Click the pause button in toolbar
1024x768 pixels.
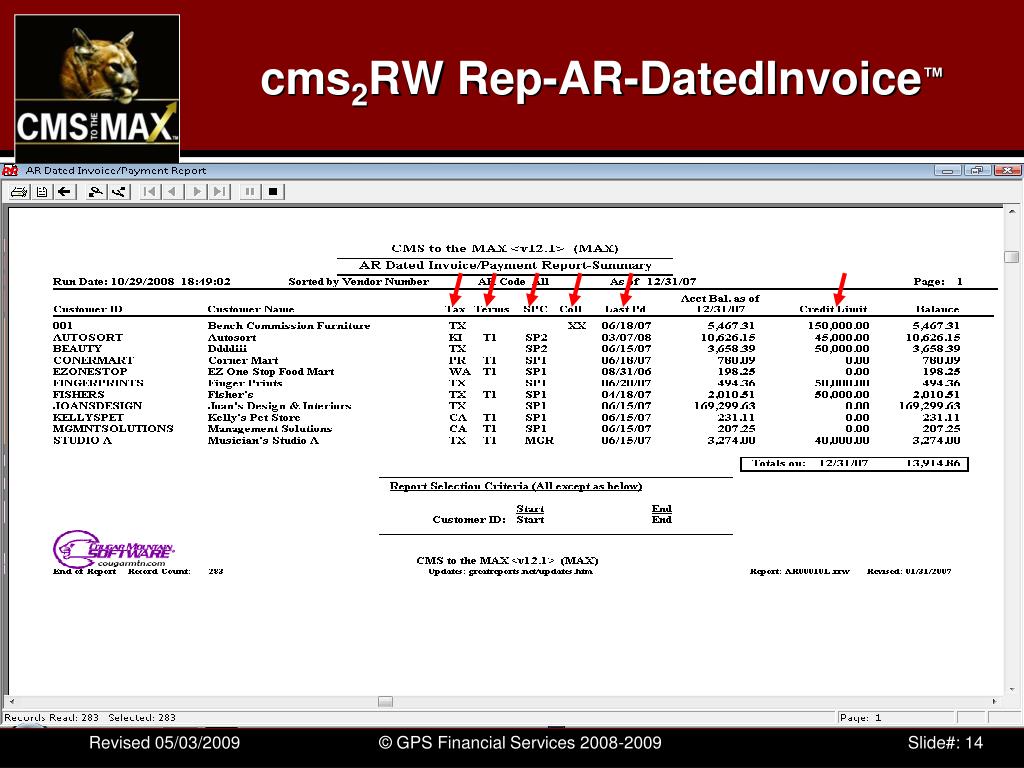249,192
